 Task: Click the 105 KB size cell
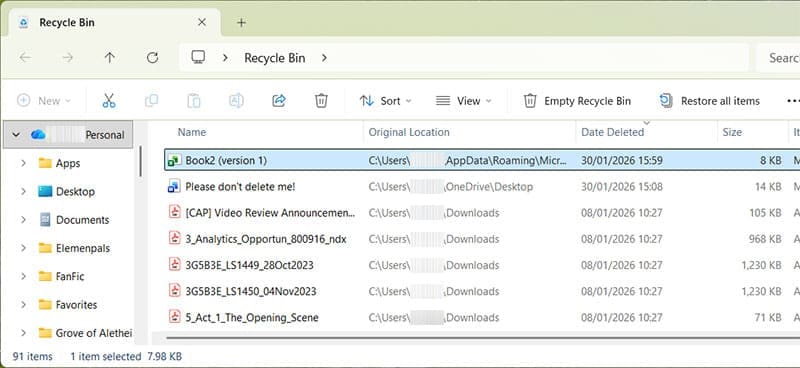[765, 212]
